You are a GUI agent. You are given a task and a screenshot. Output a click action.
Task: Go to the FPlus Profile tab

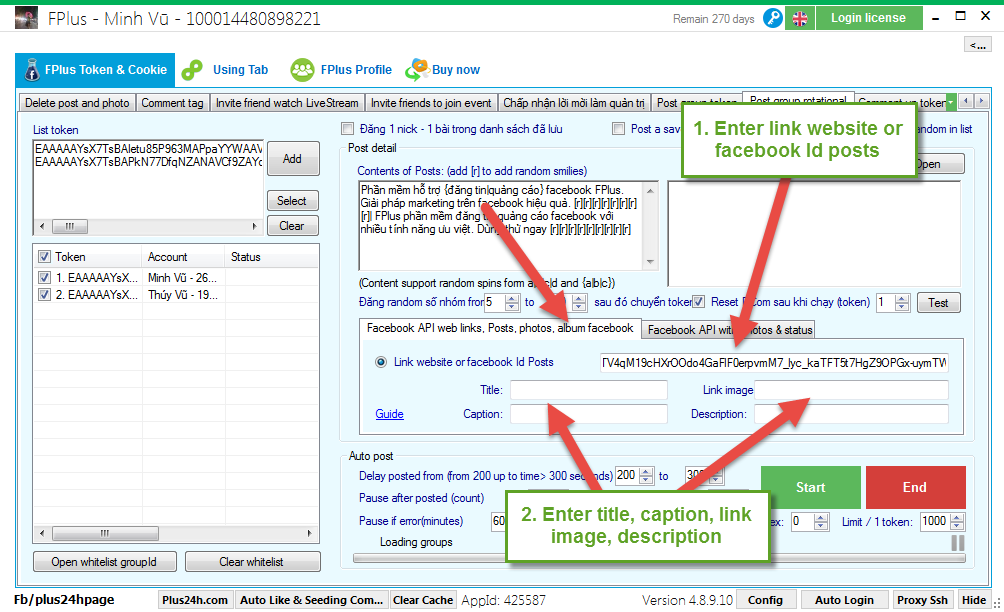coord(341,70)
